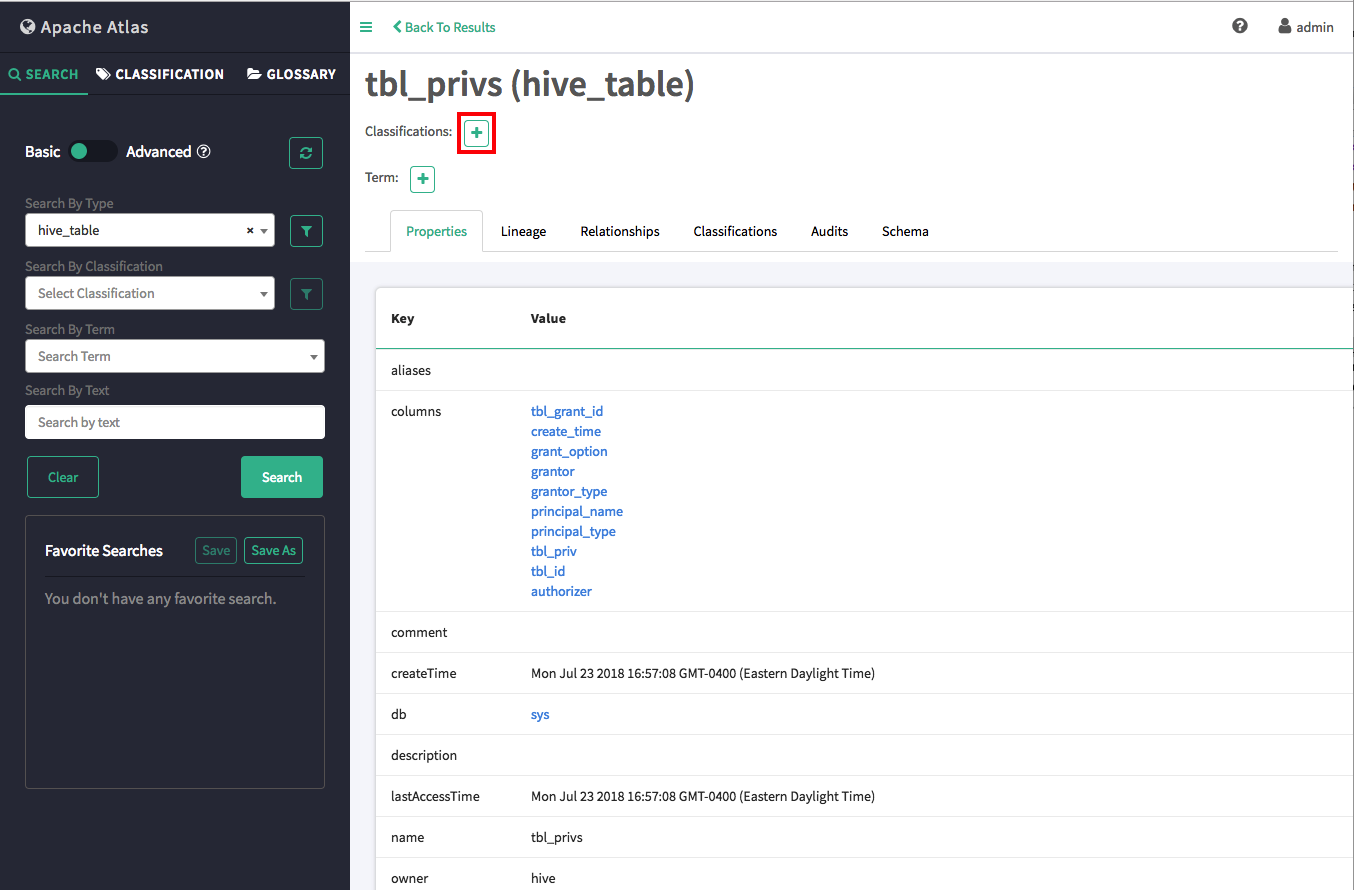The height and width of the screenshot is (890, 1354).
Task: Click the green Search button
Action: coord(282,477)
